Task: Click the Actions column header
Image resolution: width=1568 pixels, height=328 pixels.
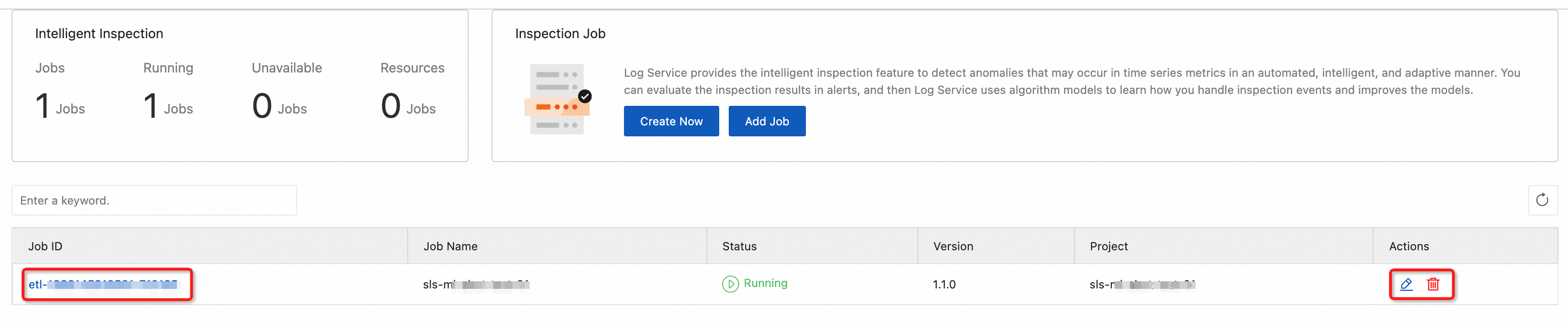Action: (x=1408, y=246)
